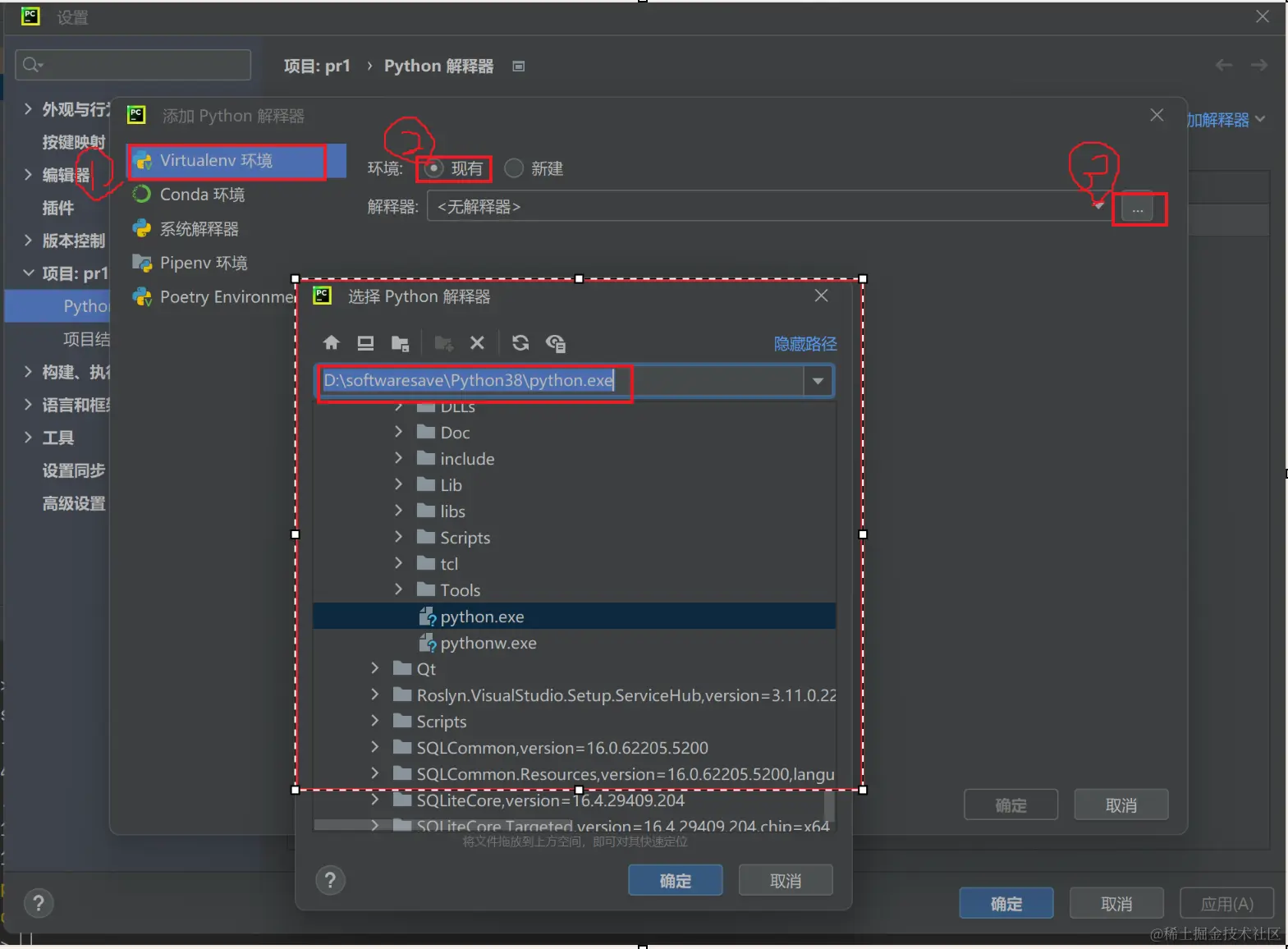Collapse Project: pr1 settings node
This screenshot has height=949, width=1288.
28,273
